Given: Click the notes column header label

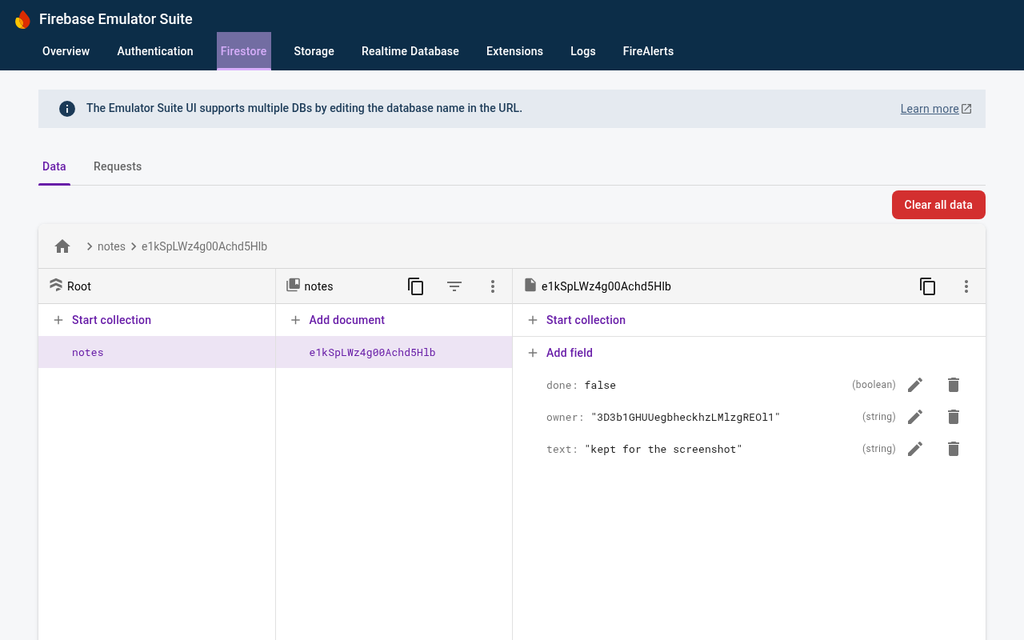Looking at the screenshot, I should [x=319, y=286].
